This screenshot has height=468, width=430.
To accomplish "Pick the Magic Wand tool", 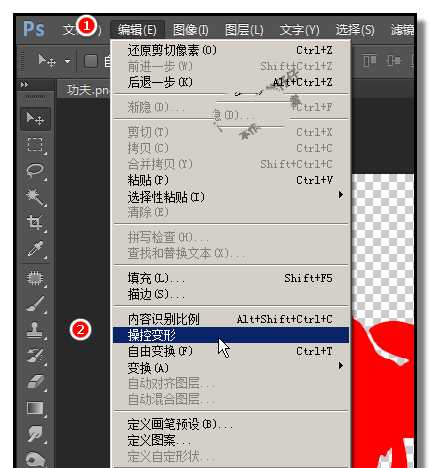I will click(x=35, y=197).
